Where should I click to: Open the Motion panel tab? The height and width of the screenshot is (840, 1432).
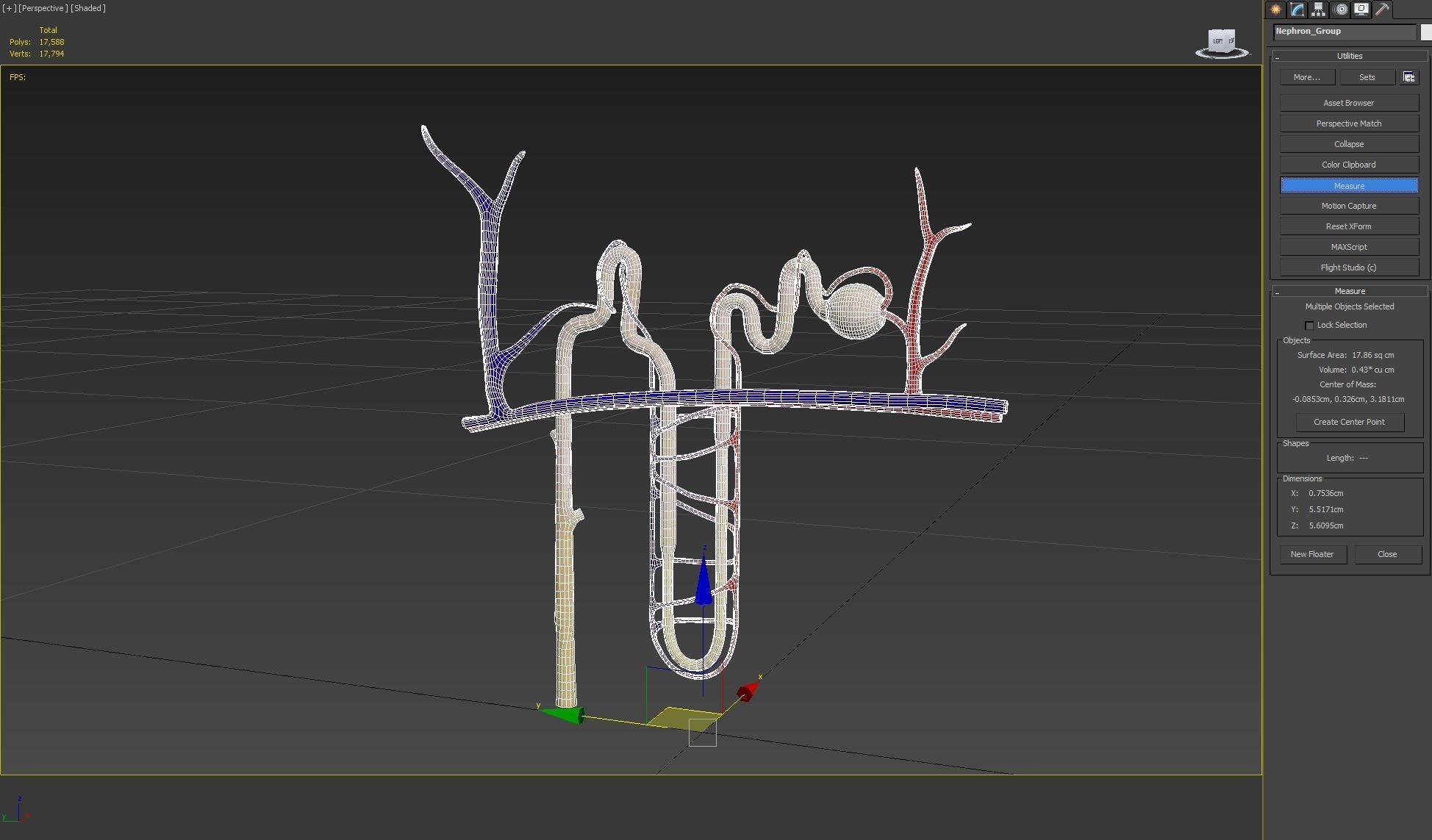(x=1341, y=10)
